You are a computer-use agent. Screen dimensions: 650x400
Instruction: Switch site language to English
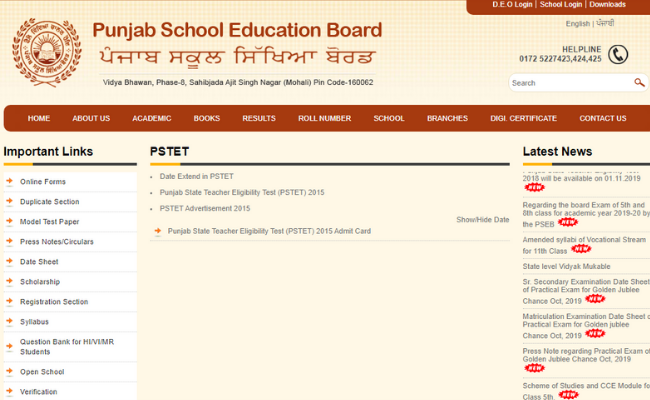(577, 23)
